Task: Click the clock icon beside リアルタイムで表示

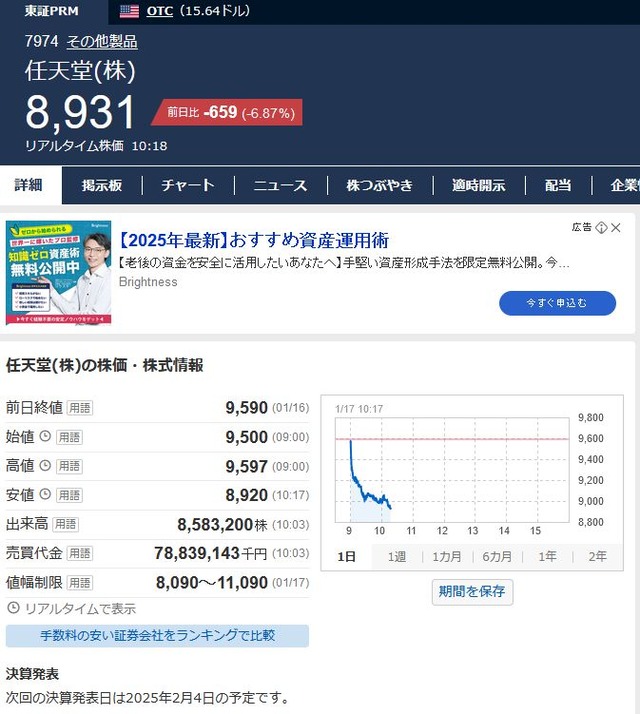Action: click(x=14, y=607)
